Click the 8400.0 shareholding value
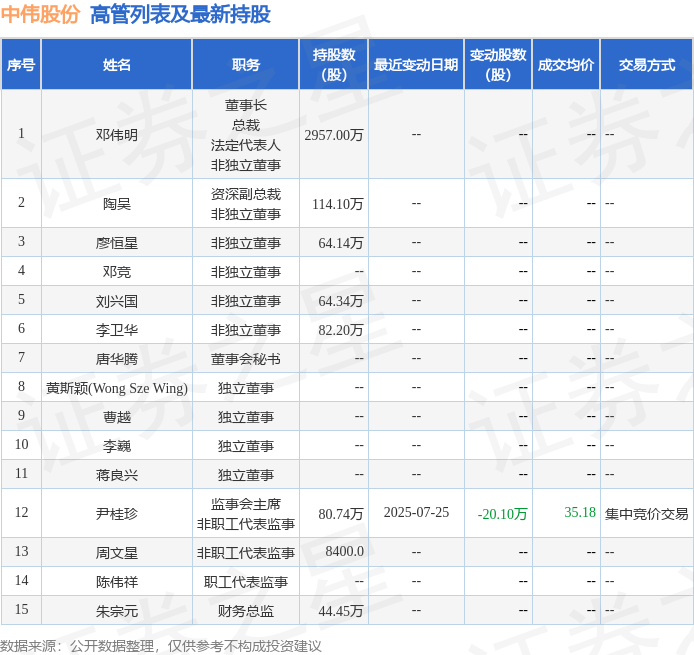This screenshot has height=655, width=694. coord(344,551)
